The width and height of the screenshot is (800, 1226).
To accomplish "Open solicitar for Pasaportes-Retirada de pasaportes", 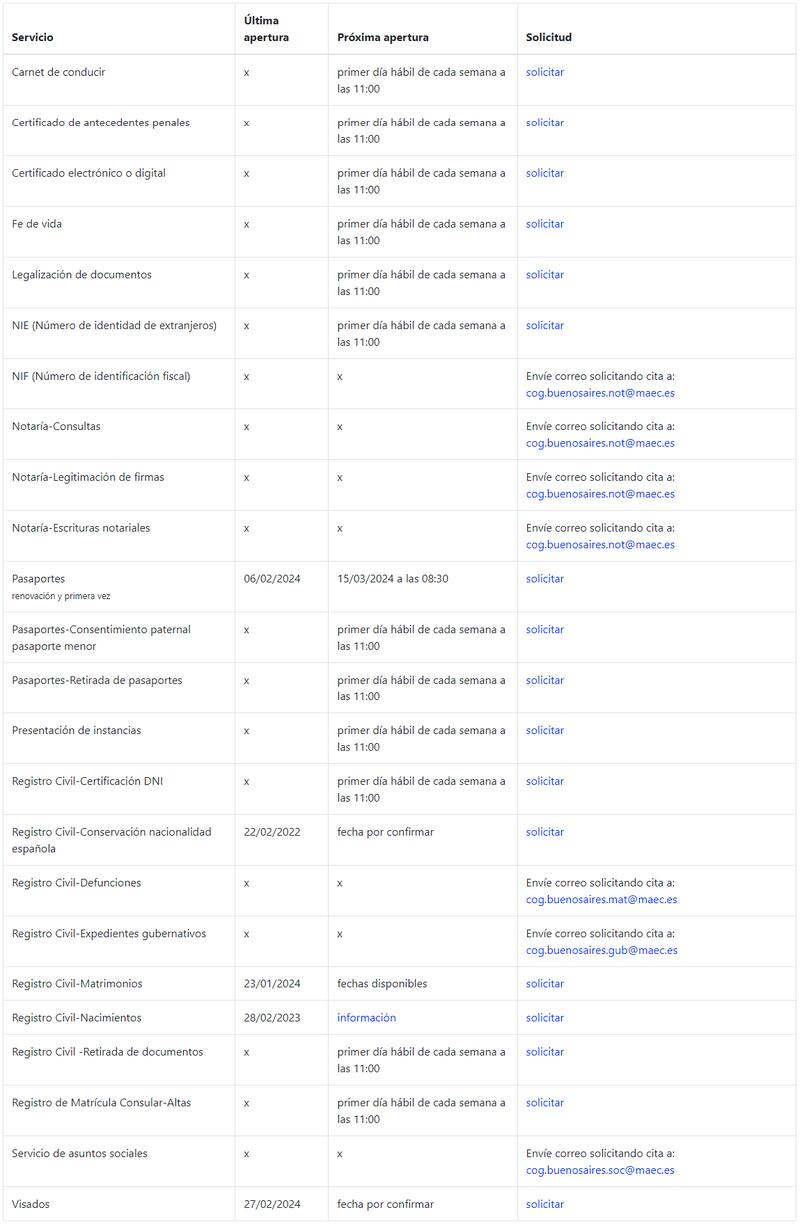I will point(545,680).
